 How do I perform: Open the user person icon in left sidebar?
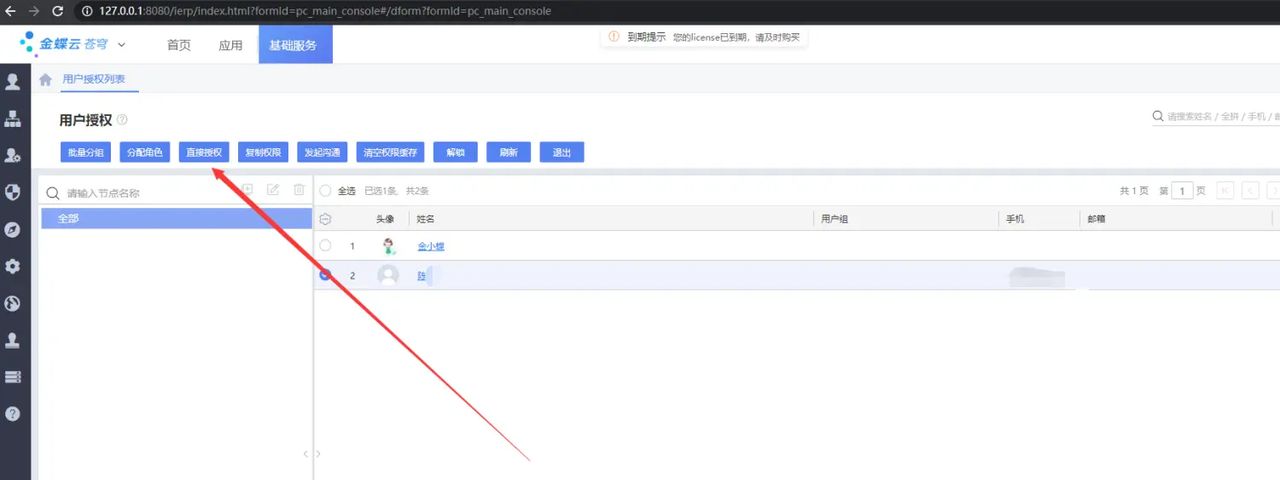pos(13,82)
